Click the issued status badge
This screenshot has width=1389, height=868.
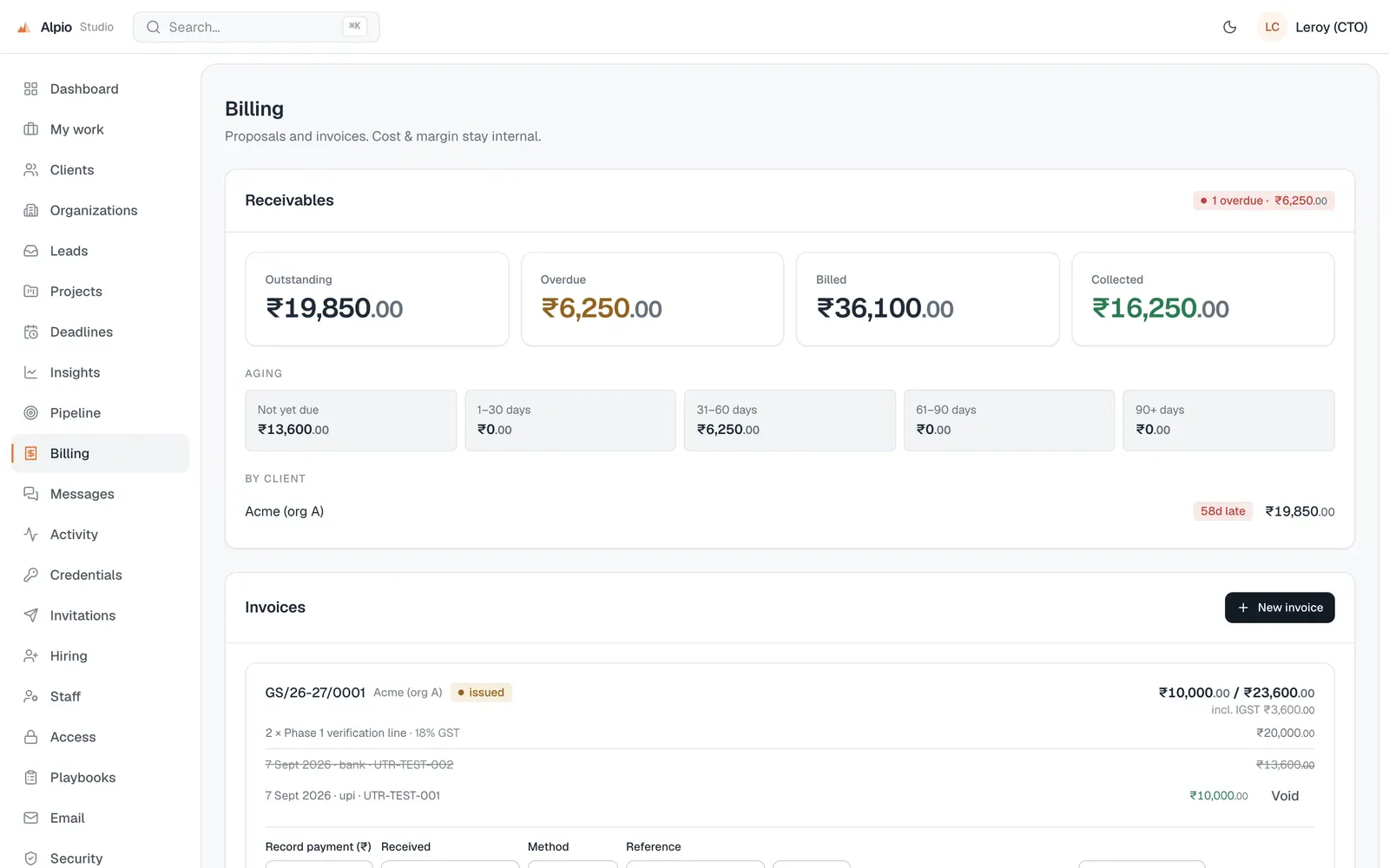[x=481, y=693]
